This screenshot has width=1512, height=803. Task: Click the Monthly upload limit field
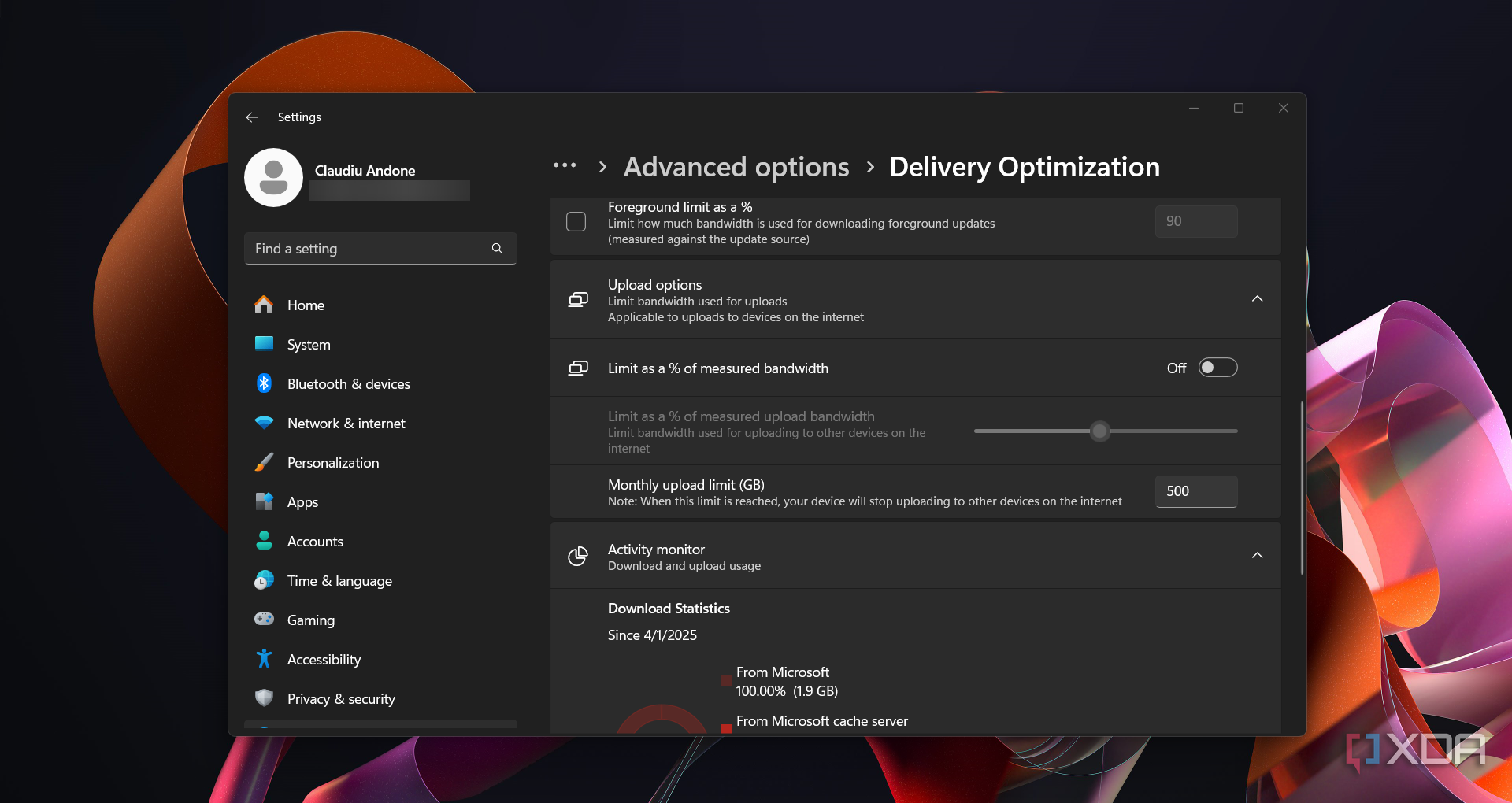[1196, 491]
